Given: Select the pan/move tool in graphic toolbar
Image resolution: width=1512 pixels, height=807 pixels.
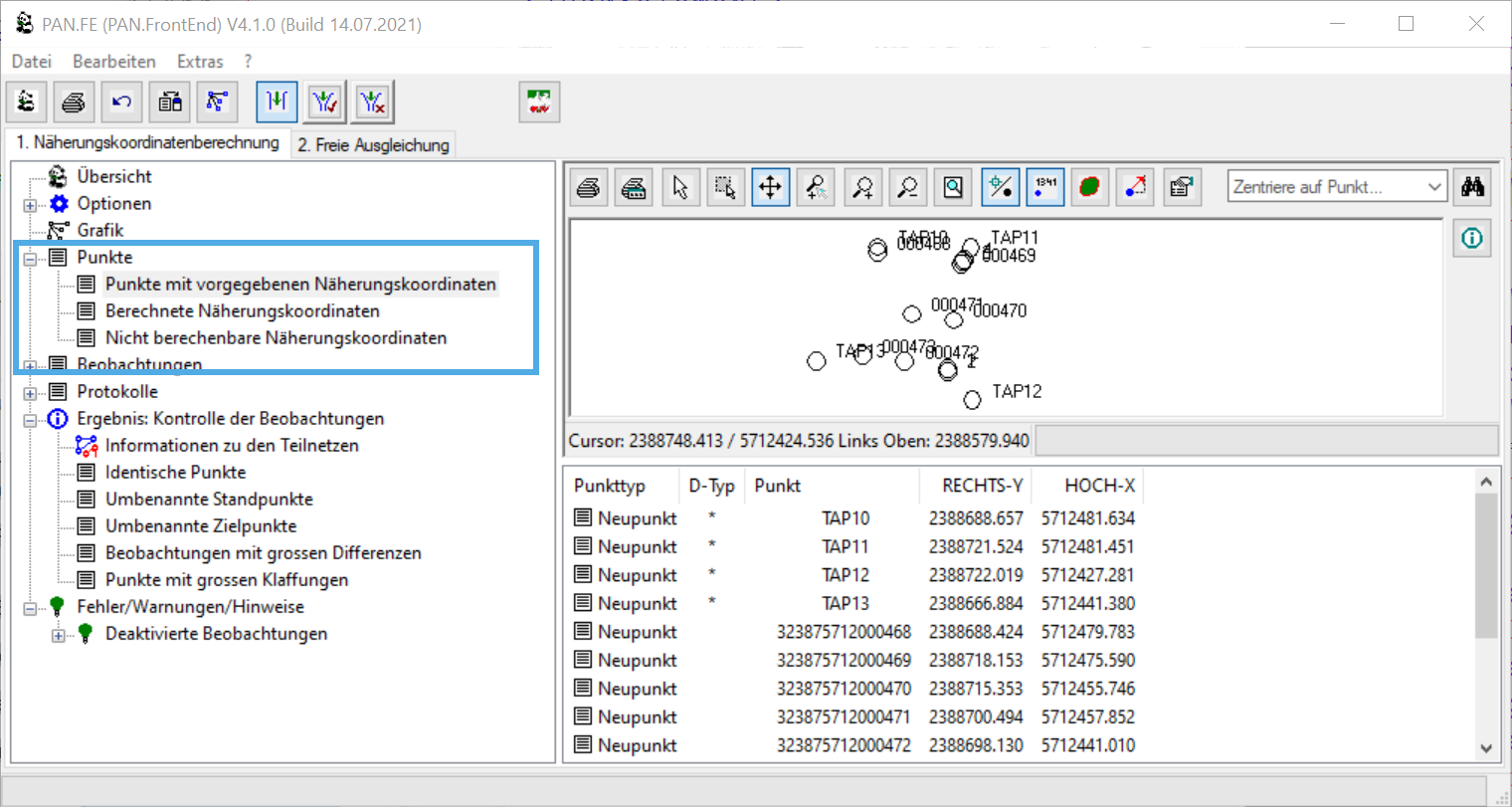Looking at the screenshot, I should point(770,187).
